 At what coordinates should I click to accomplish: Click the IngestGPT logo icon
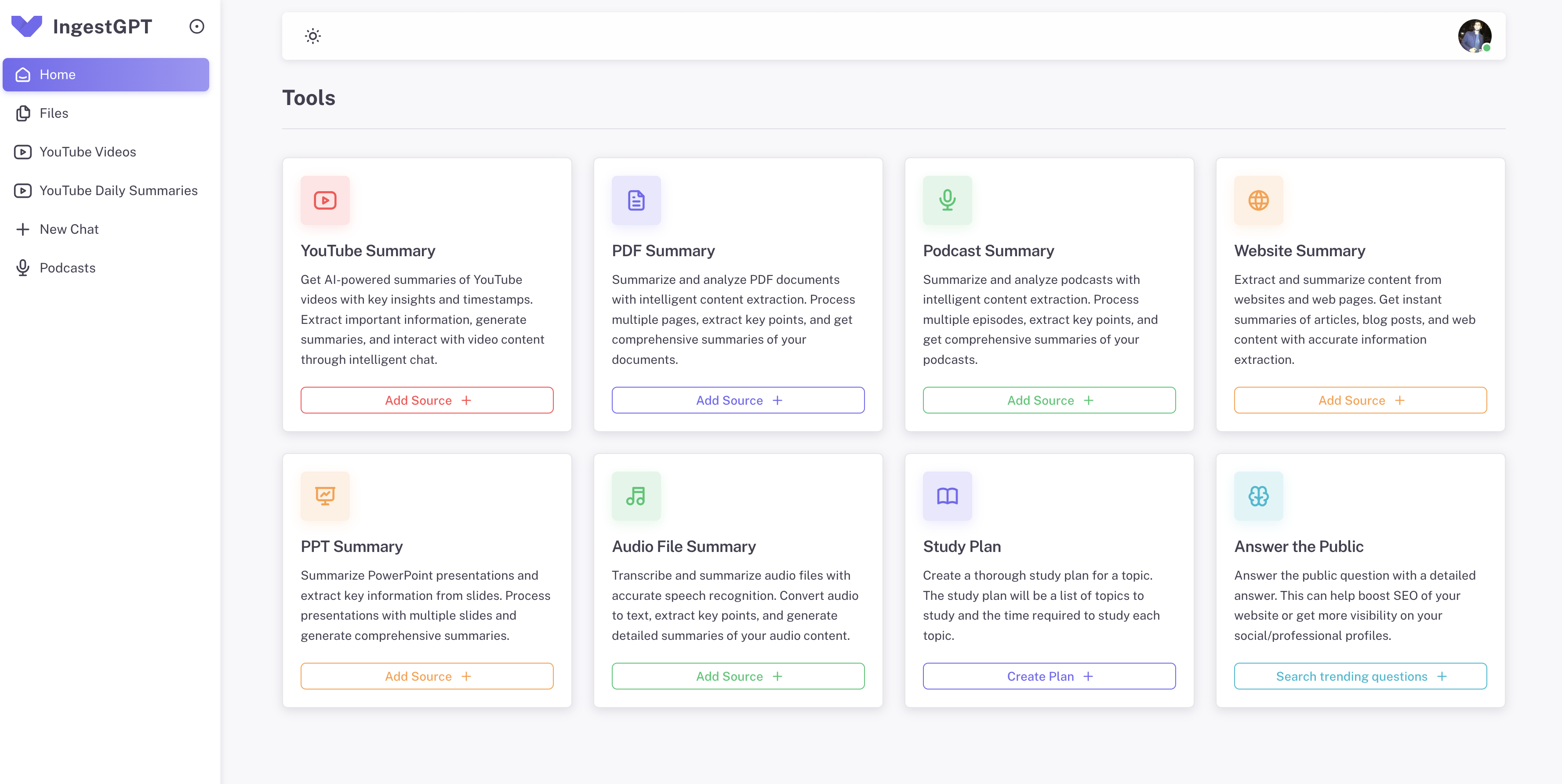tap(27, 27)
